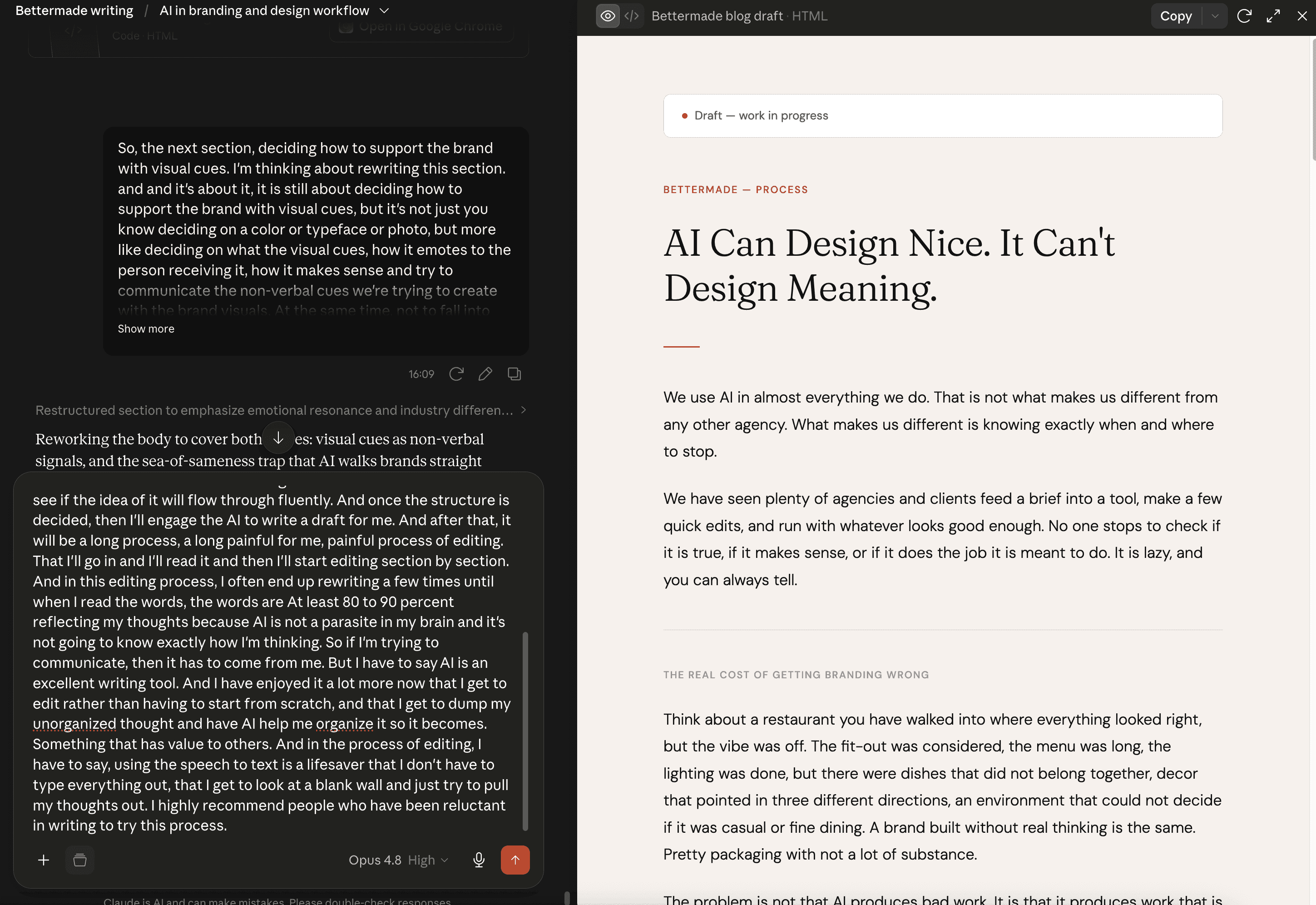Add an attachment with the plus button
Image resolution: width=1316 pixels, height=905 pixels.
(44, 860)
